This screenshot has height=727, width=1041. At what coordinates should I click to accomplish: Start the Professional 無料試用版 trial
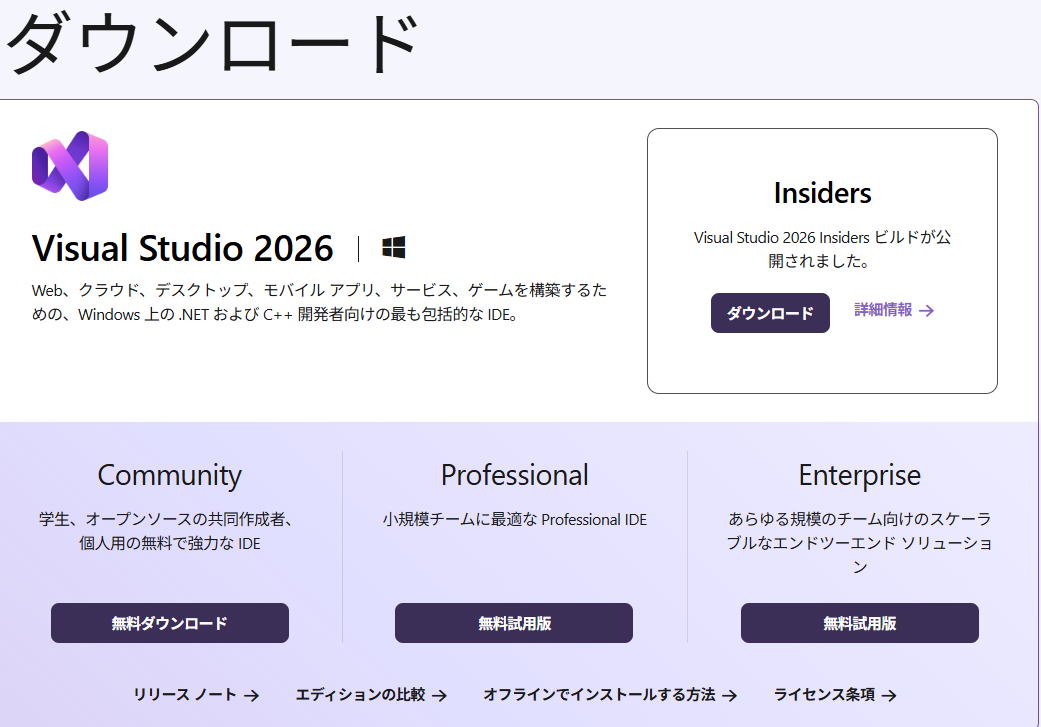coord(514,623)
